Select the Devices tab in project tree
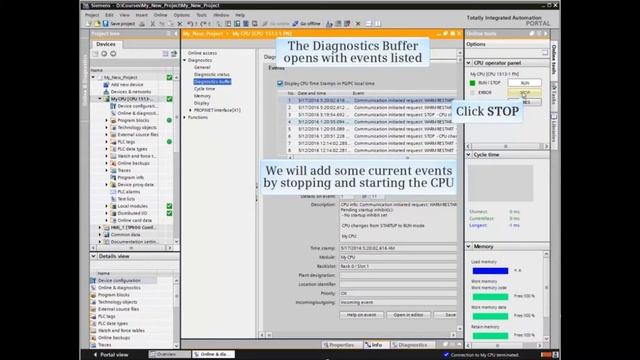This screenshot has height=360, width=640. tap(106, 44)
